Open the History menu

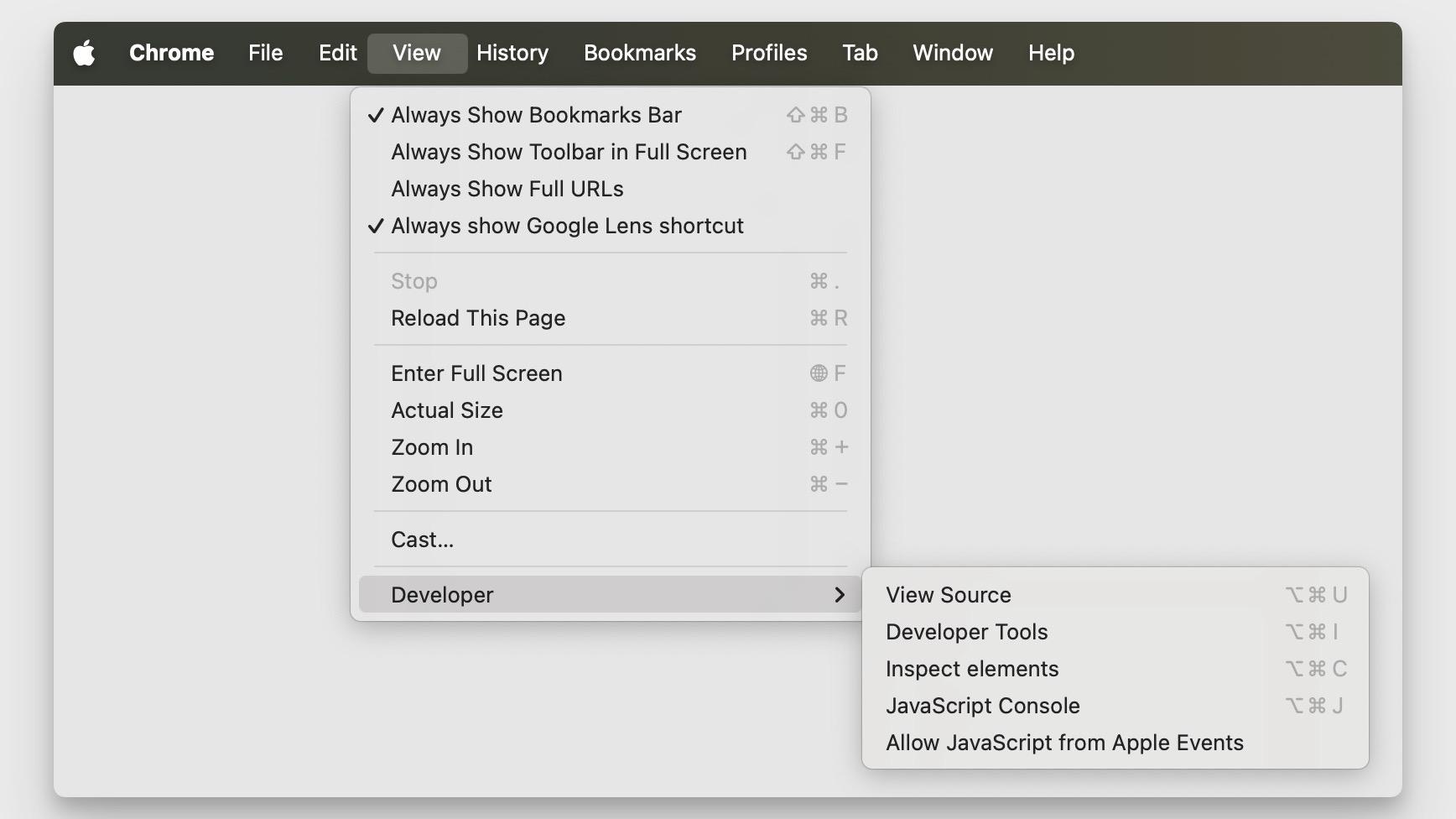[x=512, y=53]
